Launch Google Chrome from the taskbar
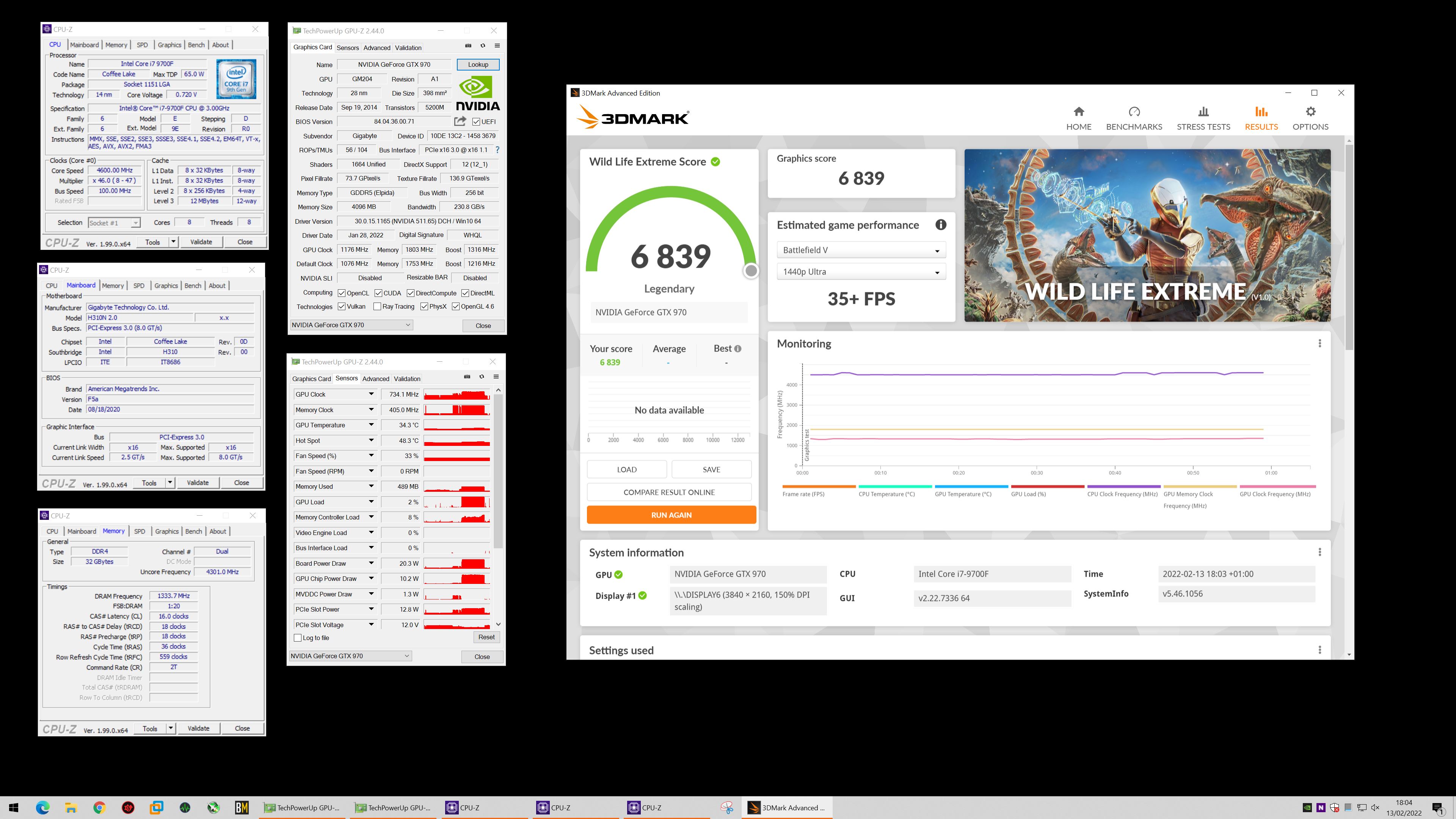 [x=99, y=808]
